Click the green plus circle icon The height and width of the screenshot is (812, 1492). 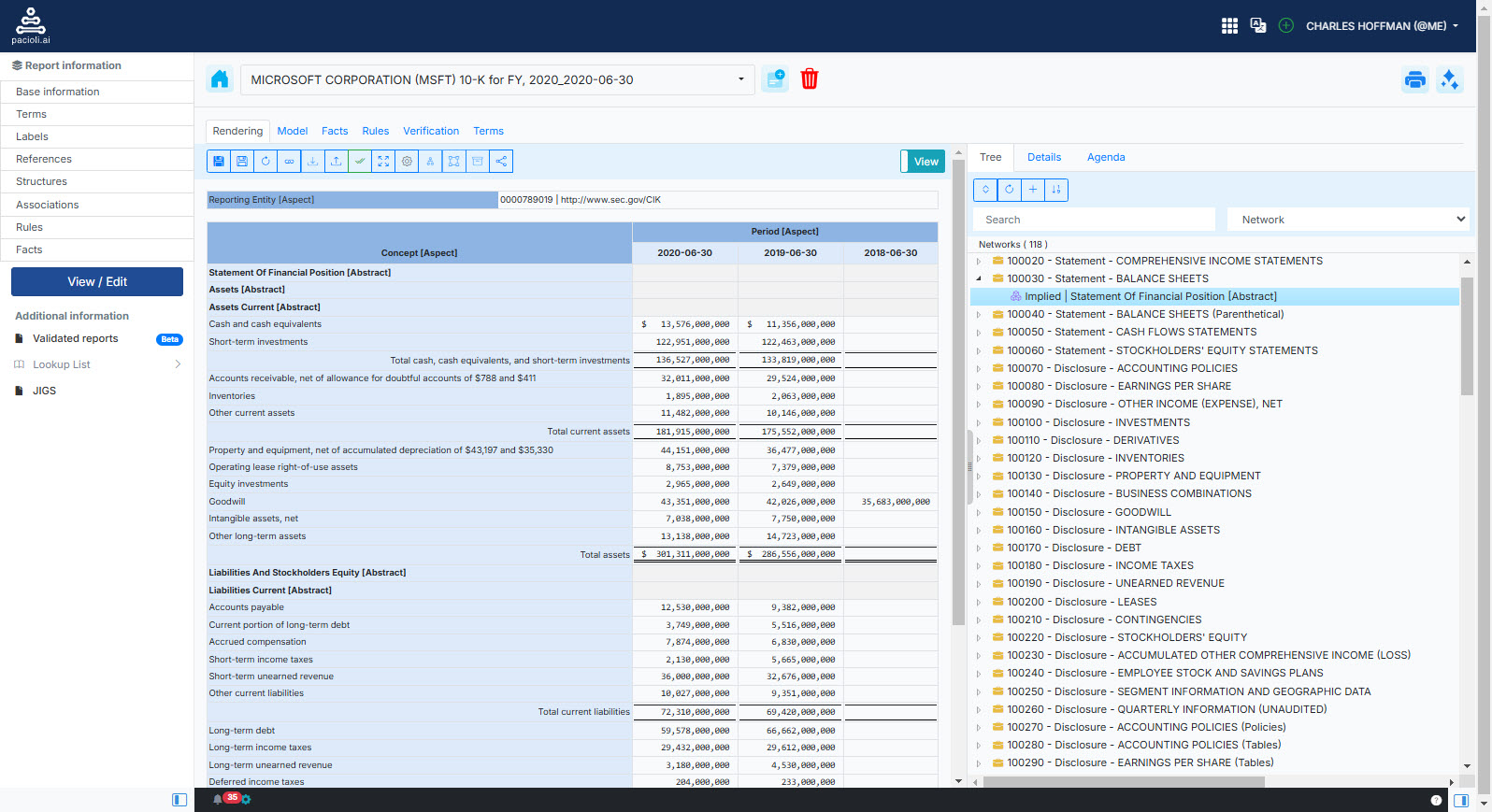click(x=1286, y=26)
